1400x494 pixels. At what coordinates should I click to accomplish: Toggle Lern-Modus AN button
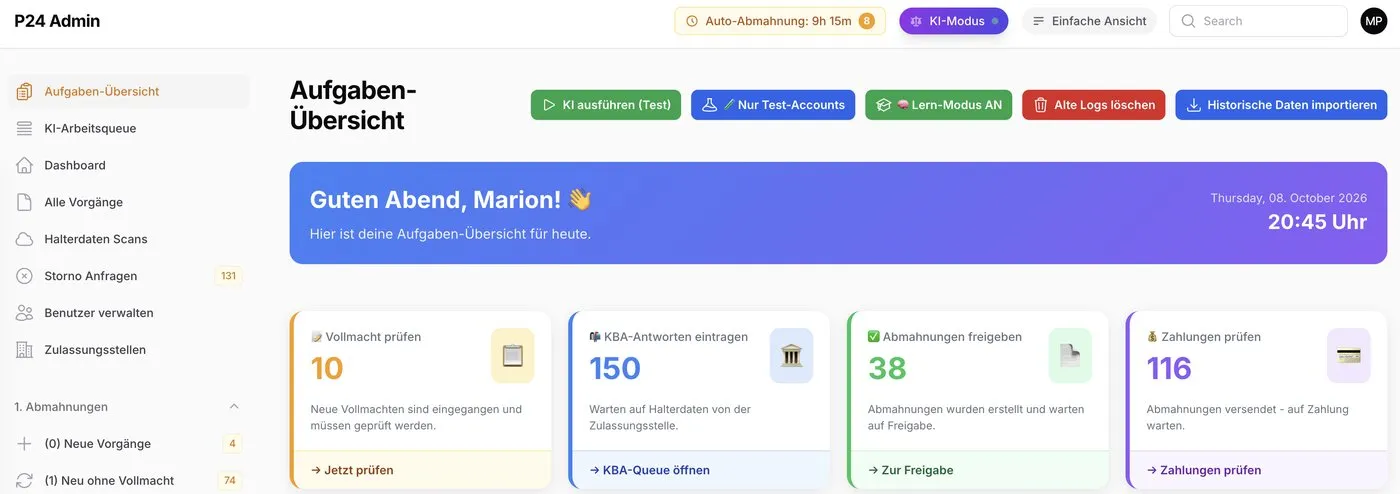939,105
